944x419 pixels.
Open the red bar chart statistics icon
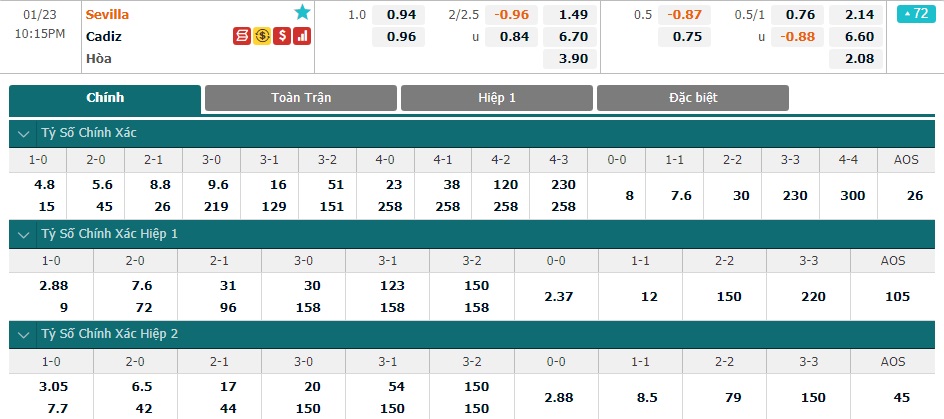tap(302, 36)
